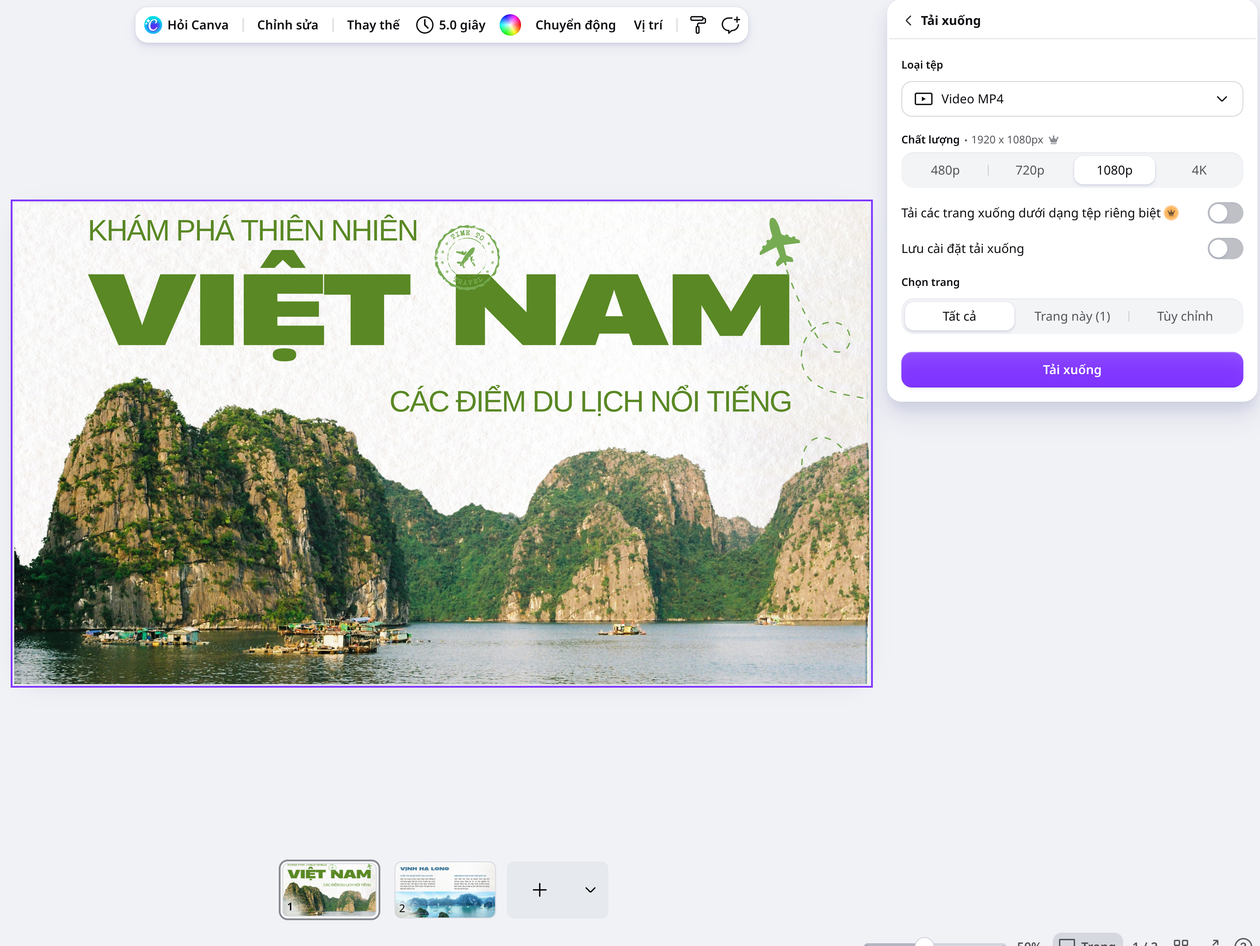1260x946 pixels.
Task: Click the purple Tải xuống button
Action: pos(1072,370)
